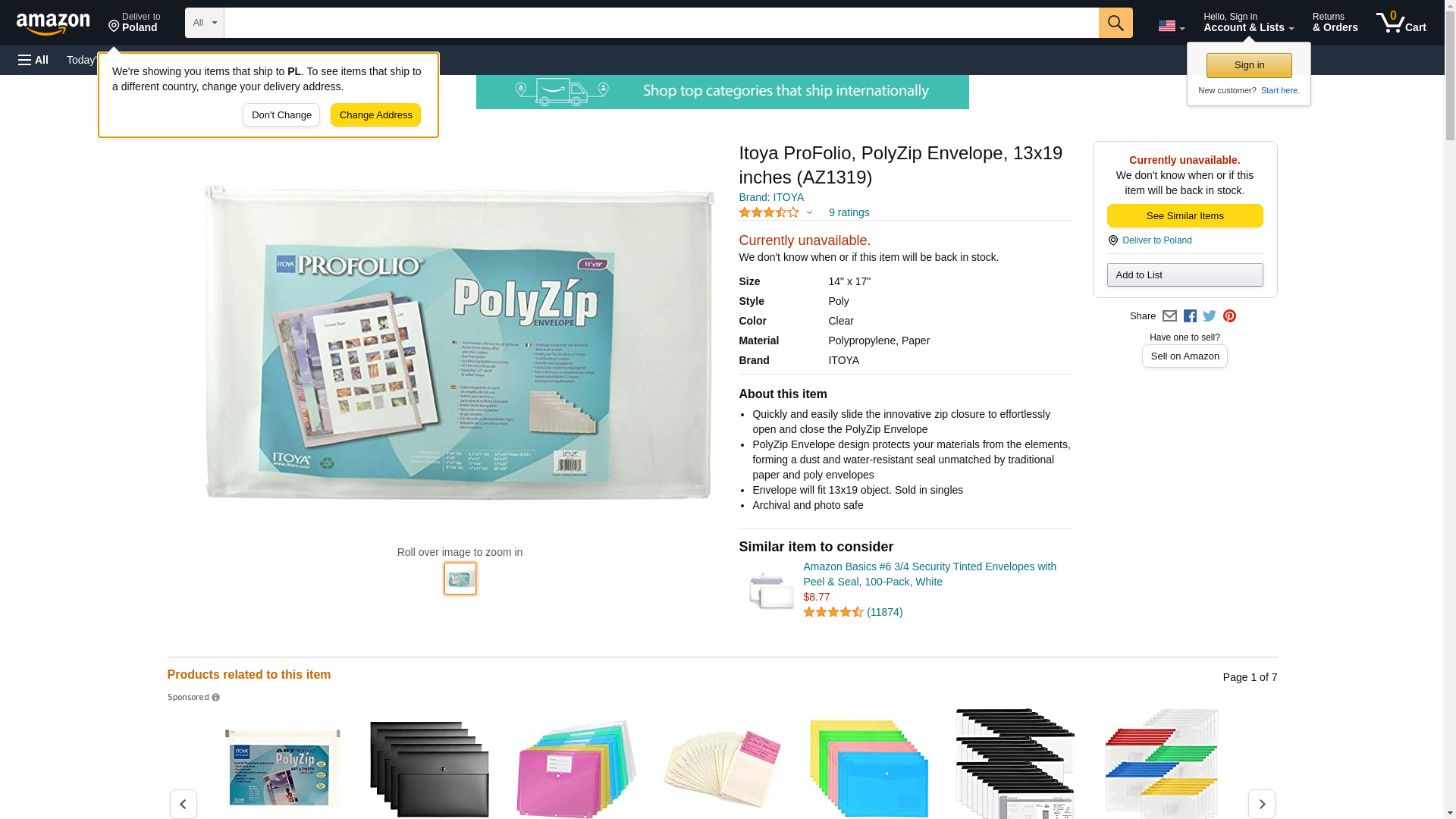Screen dimensions: 1456x819
Task: Open the Account & Lists menu
Action: [x=1248, y=23]
